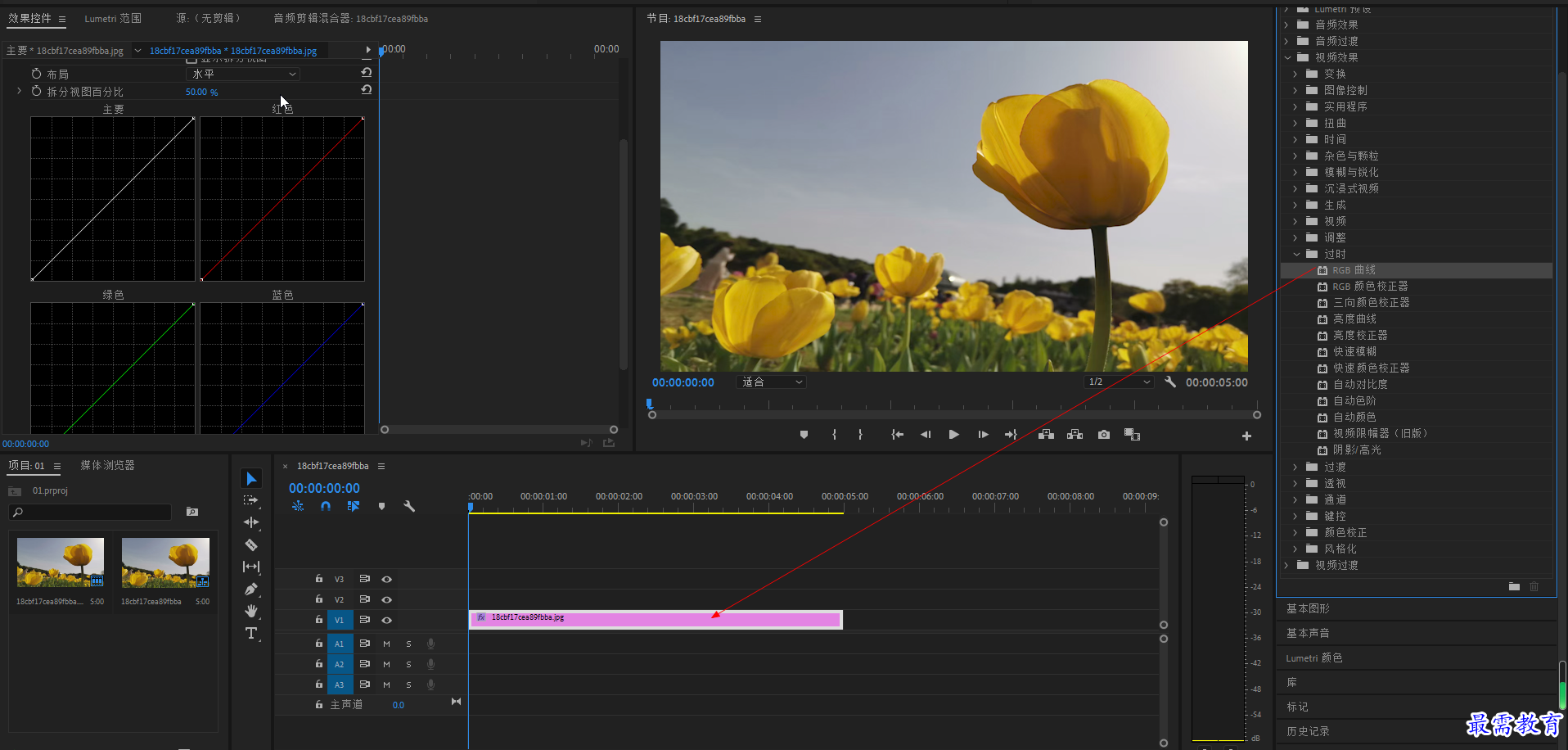The width and height of the screenshot is (1568, 750).
Task: Expand the 拆分视图百分比 property
Action: coord(19,91)
